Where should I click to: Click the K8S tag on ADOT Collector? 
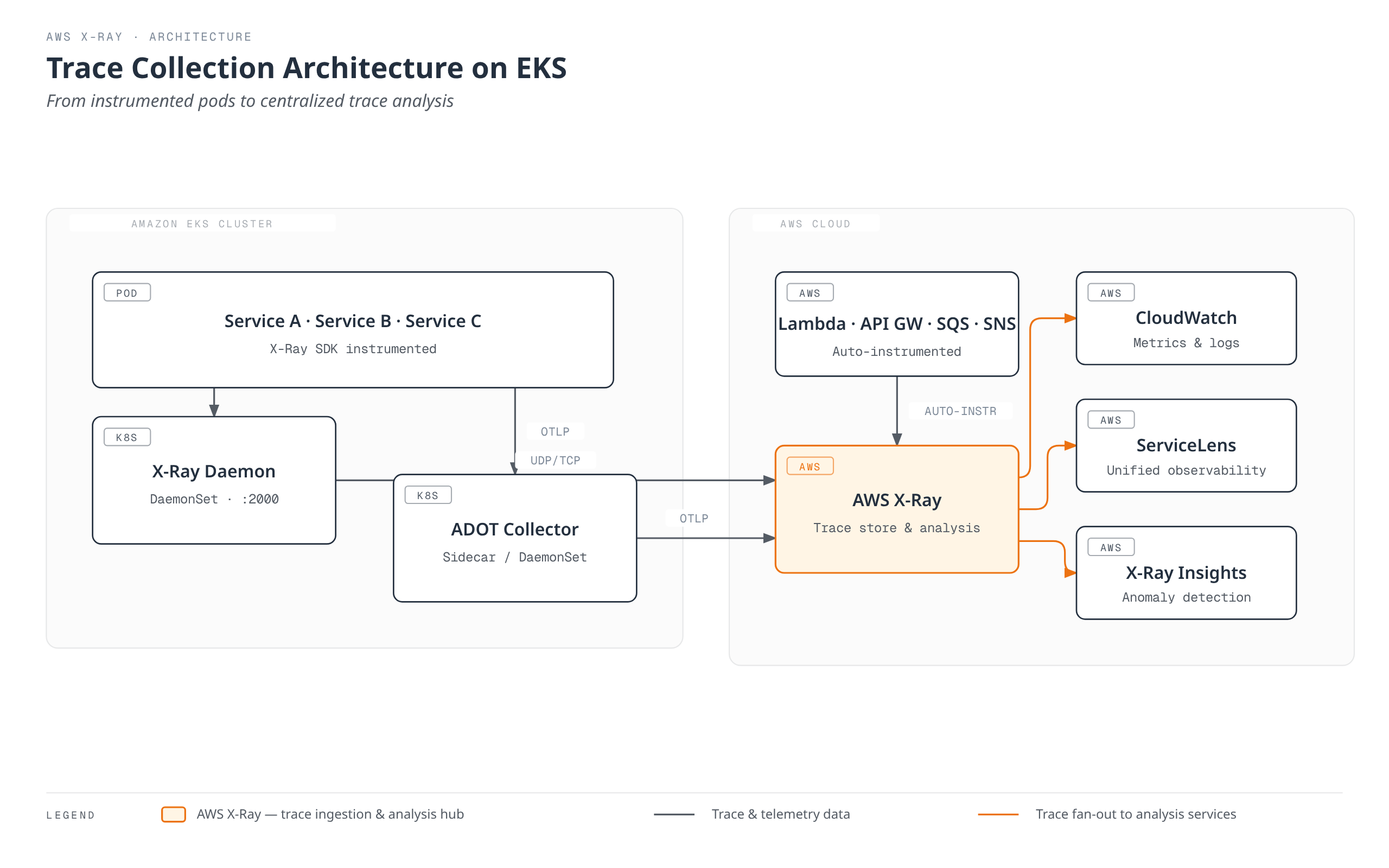coord(428,495)
